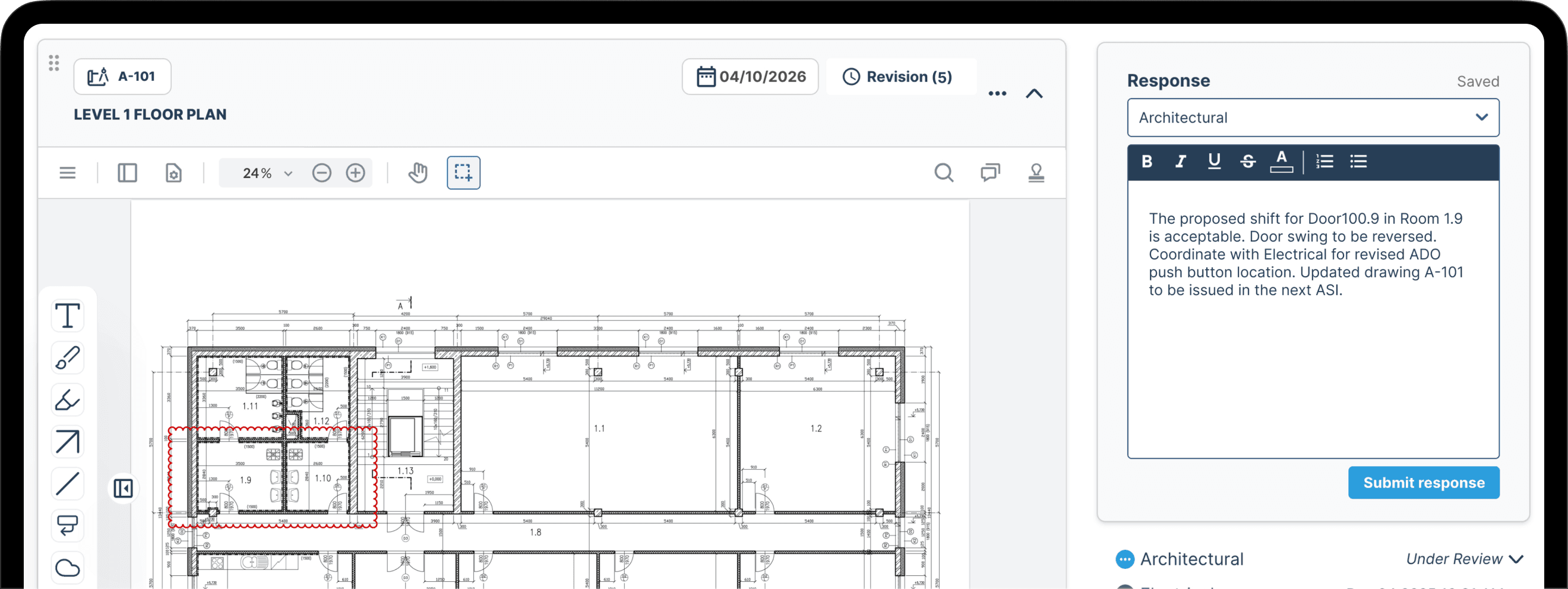Viewport: 1568px width, 589px height.
Task: Select the arrow annotation tool
Action: click(68, 442)
